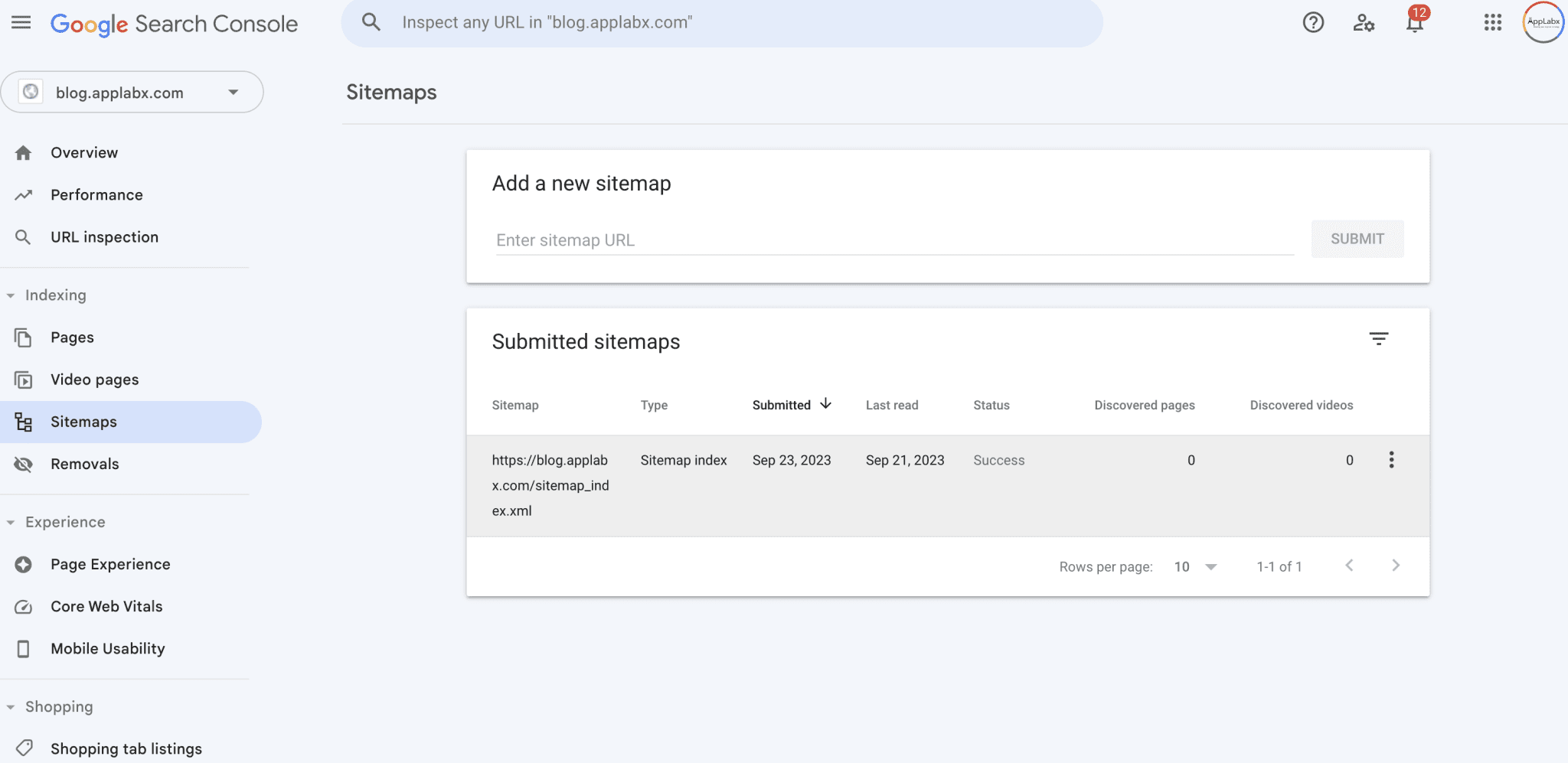Open the Rows per page dropdown

click(x=1194, y=566)
